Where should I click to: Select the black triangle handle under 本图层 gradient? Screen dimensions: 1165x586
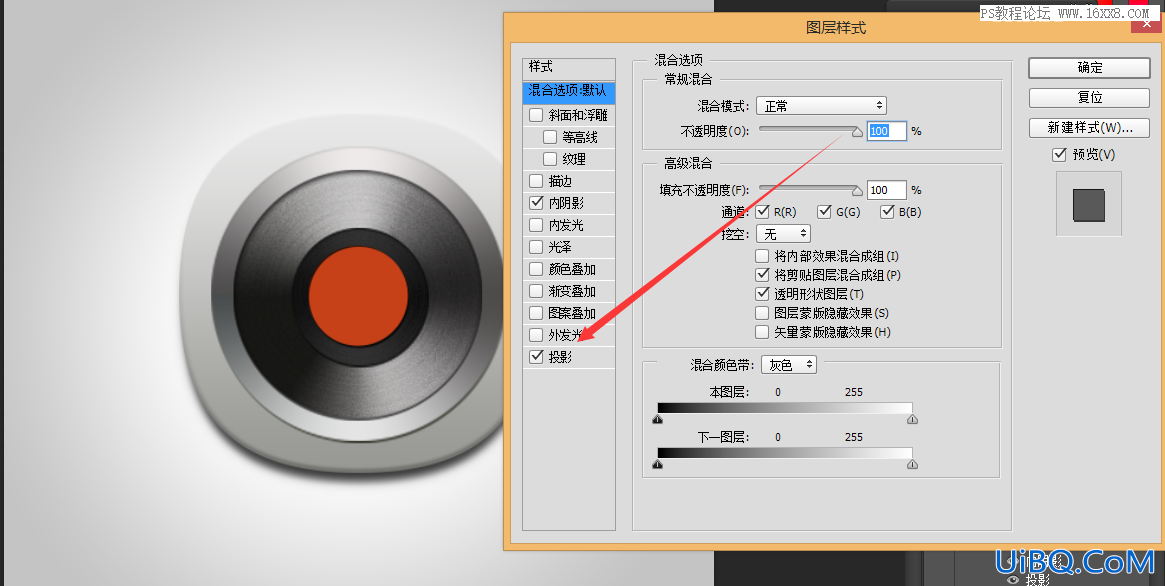pyautogui.click(x=658, y=419)
